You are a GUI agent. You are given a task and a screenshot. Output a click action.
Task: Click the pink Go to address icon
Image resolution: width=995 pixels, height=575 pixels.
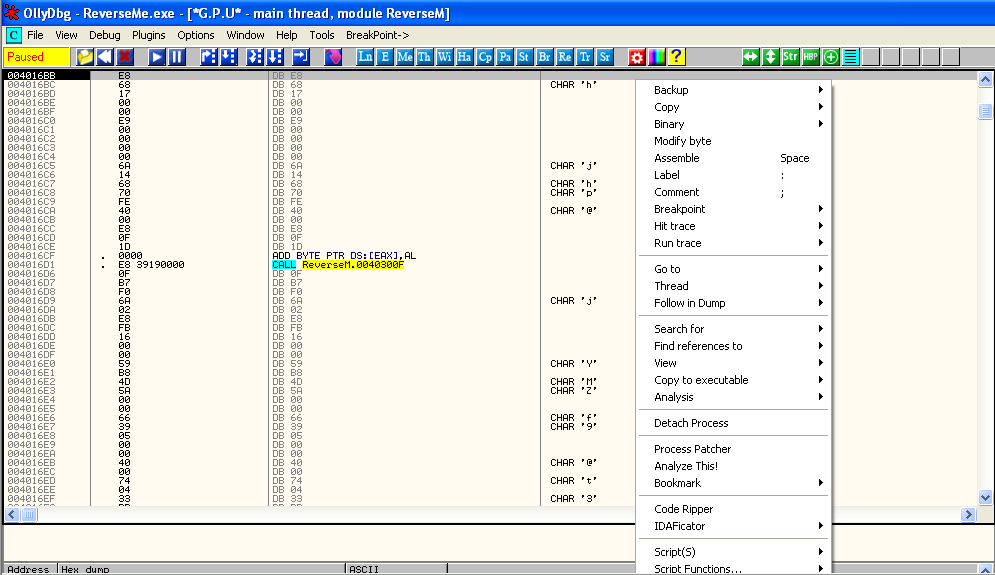pyautogui.click(x=333, y=57)
